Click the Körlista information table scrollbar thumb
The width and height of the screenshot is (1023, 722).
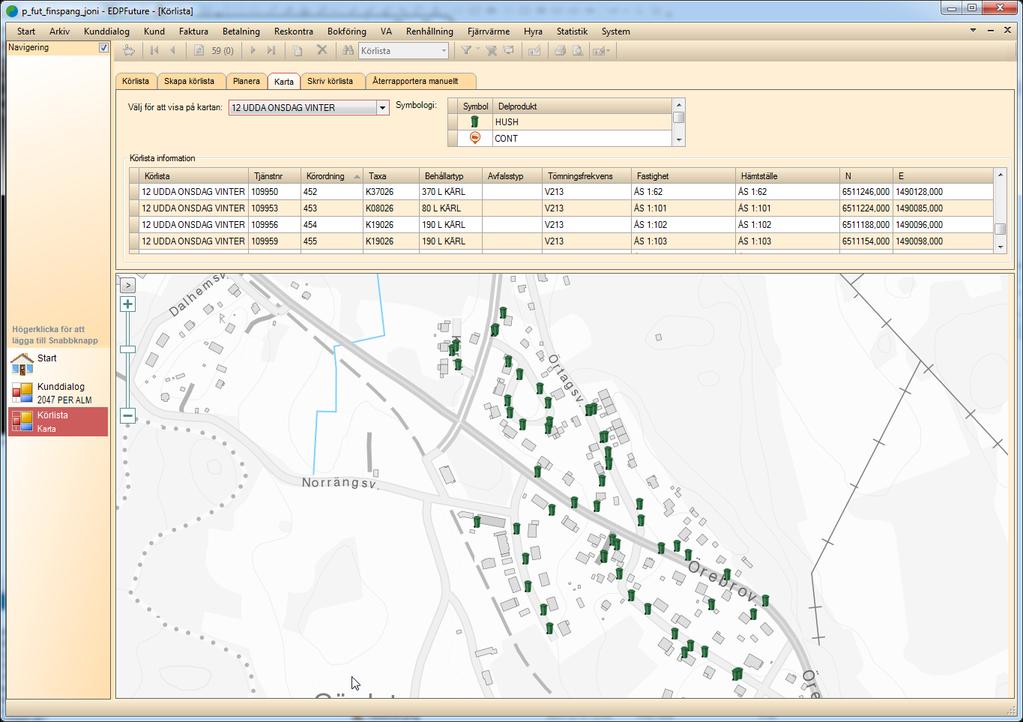[1000, 228]
